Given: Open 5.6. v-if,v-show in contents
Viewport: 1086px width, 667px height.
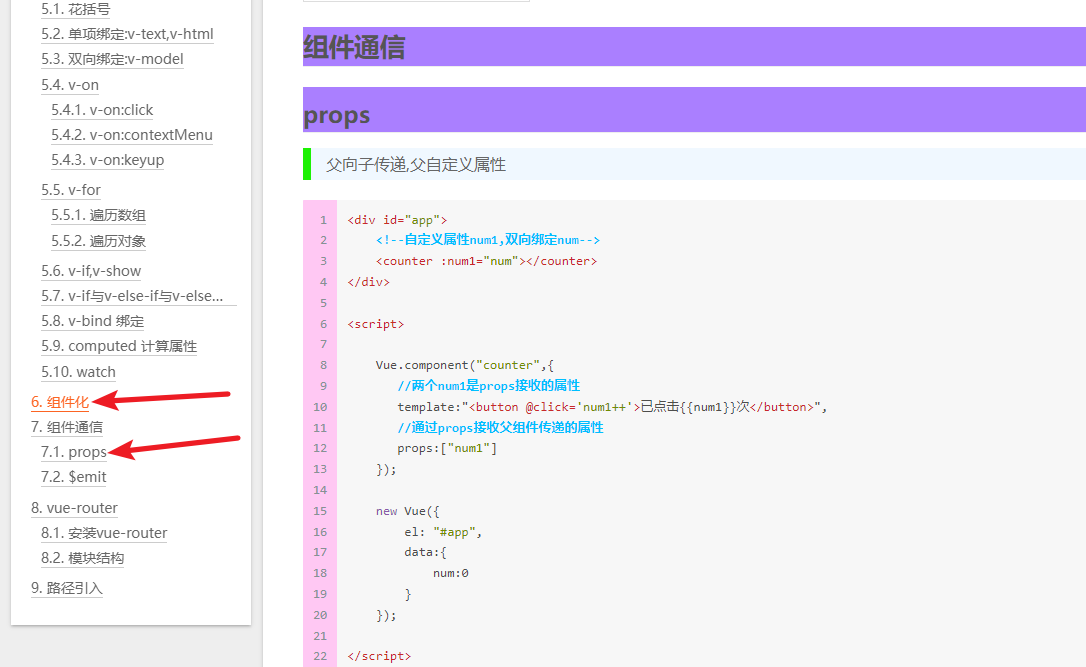Looking at the screenshot, I should (x=91, y=271).
